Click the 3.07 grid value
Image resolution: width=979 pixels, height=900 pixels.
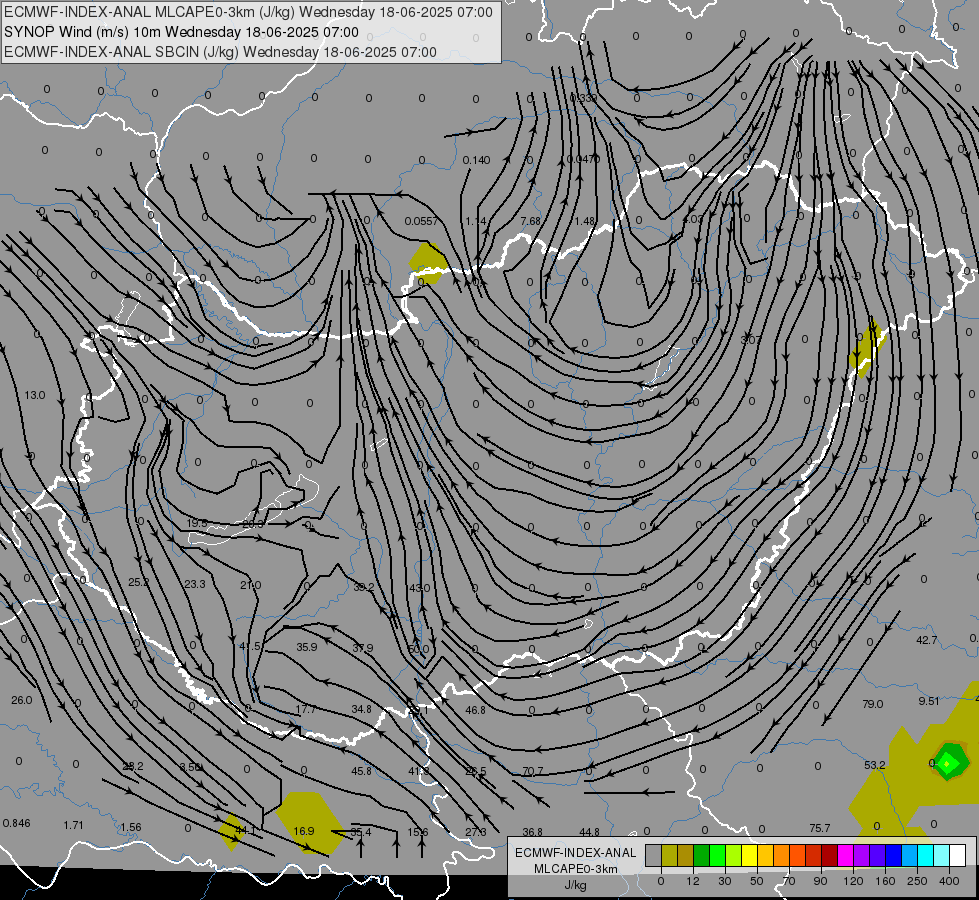click(x=750, y=340)
